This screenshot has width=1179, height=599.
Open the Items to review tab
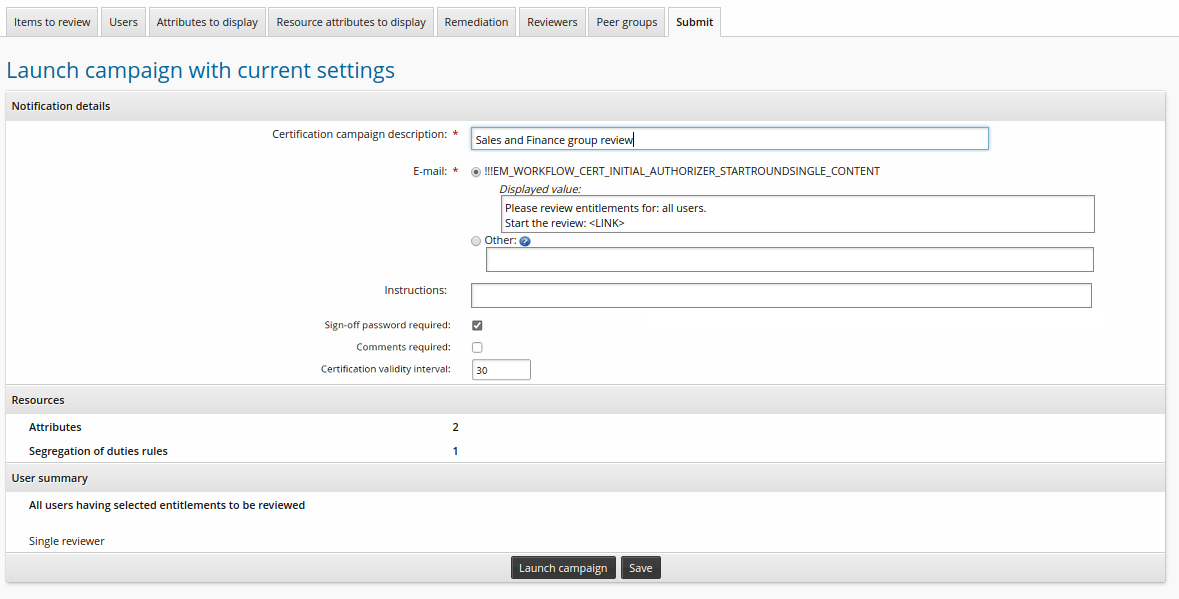[x=52, y=22]
